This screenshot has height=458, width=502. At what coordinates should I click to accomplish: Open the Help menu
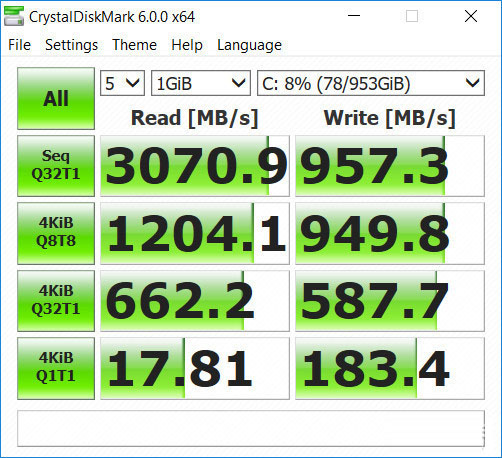(187, 45)
